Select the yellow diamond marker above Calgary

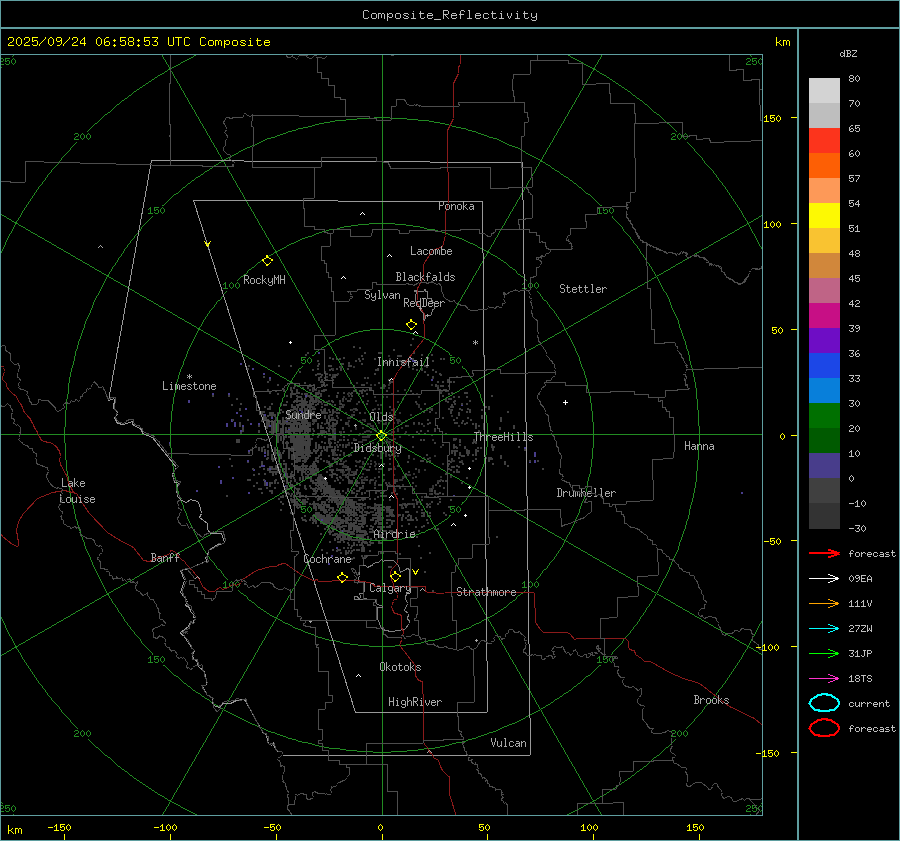(395, 576)
